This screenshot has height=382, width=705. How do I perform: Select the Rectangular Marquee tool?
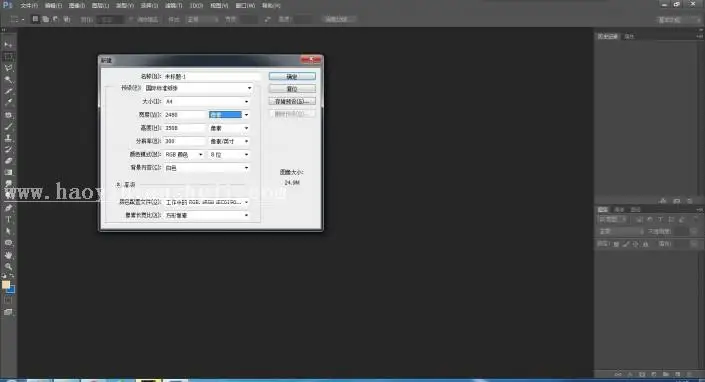(x=8, y=57)
